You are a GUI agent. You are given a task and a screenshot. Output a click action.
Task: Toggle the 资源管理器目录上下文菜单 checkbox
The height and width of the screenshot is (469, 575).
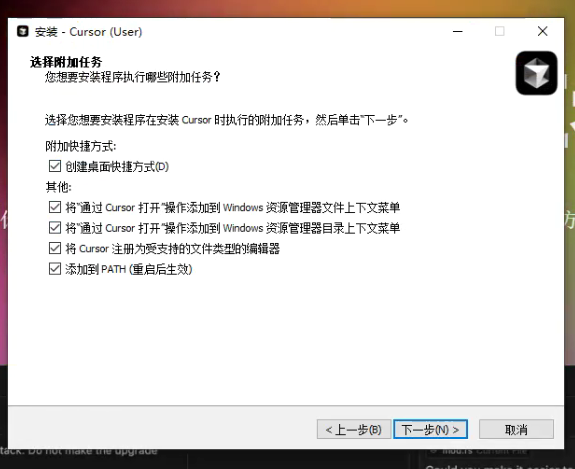click(x=55, y=228)
